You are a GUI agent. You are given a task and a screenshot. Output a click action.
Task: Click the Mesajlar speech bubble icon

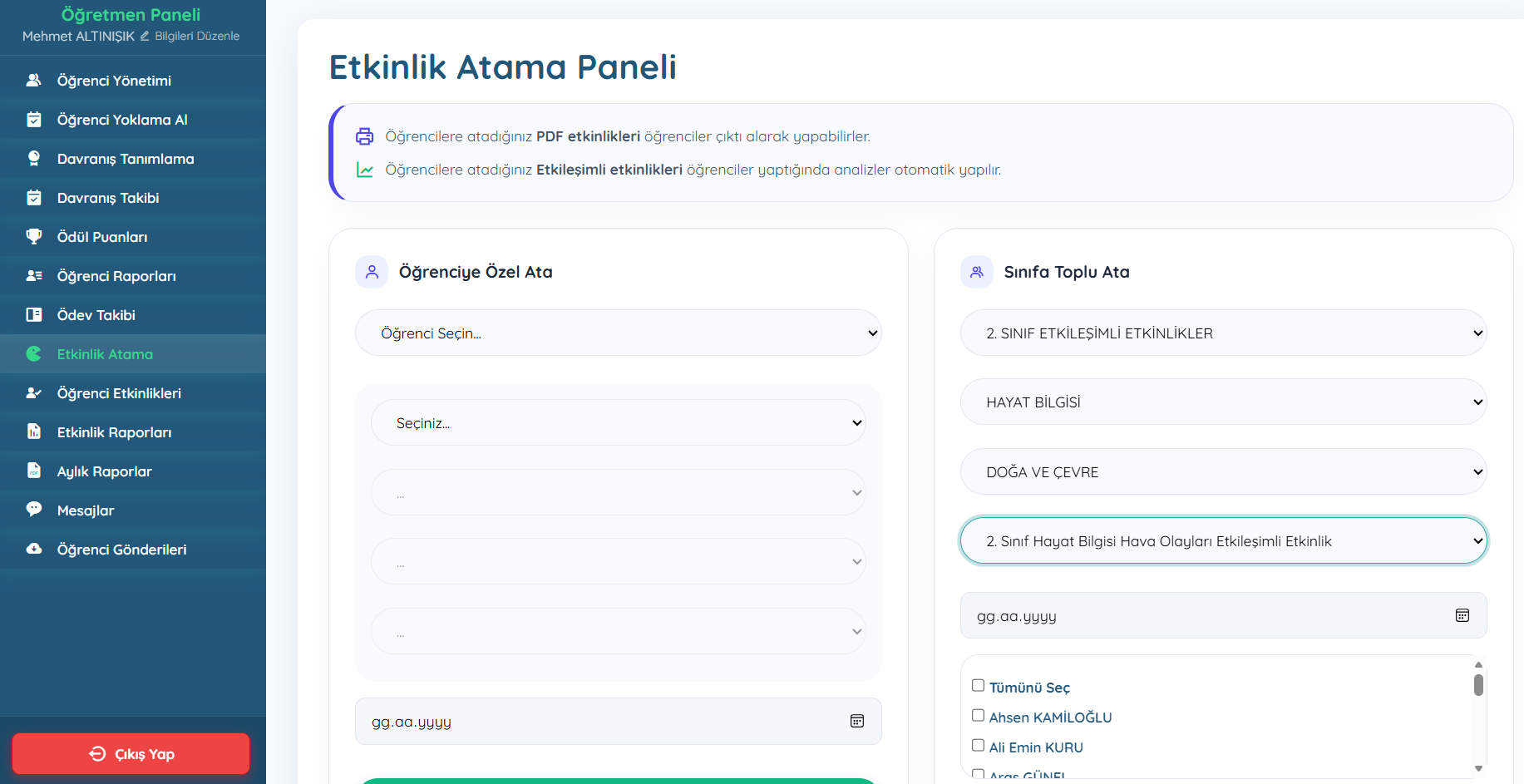(34, 510)
